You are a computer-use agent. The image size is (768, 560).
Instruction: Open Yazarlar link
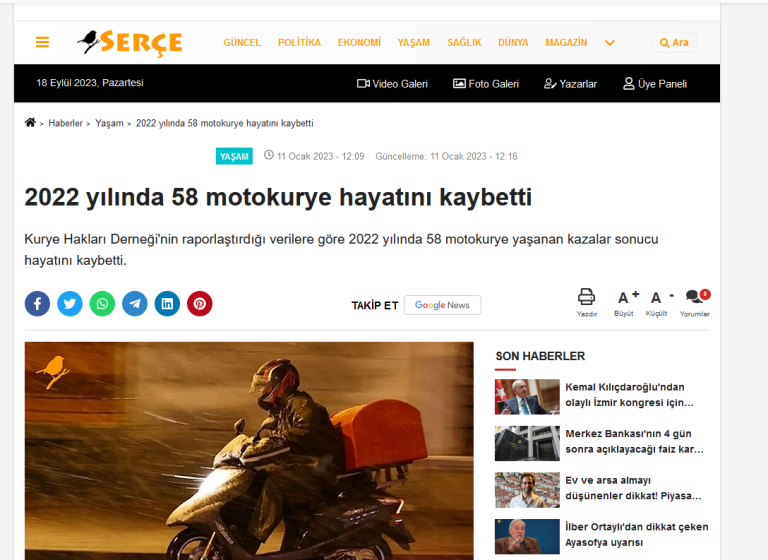[x=571, y=84]
